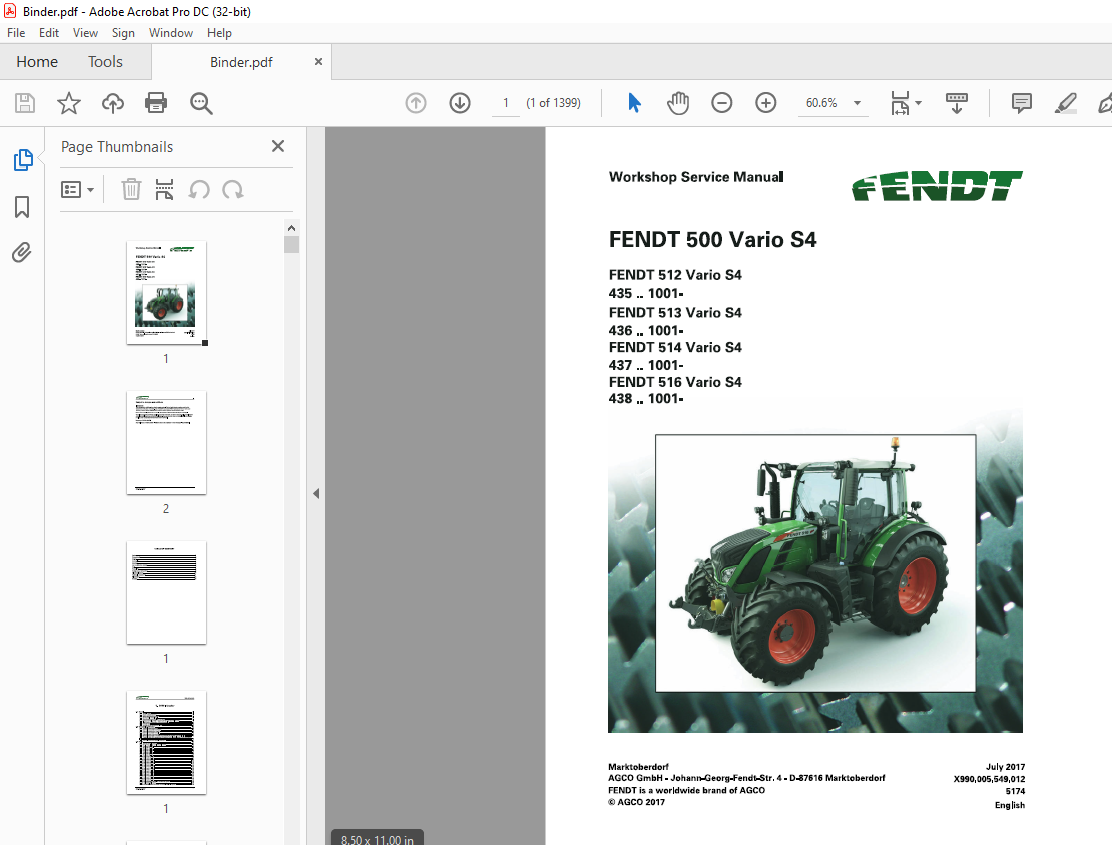Click the 'FENDT 512 Vario S4' line
The height and width of the screenshot is (845, 1112).
(675, 275)
